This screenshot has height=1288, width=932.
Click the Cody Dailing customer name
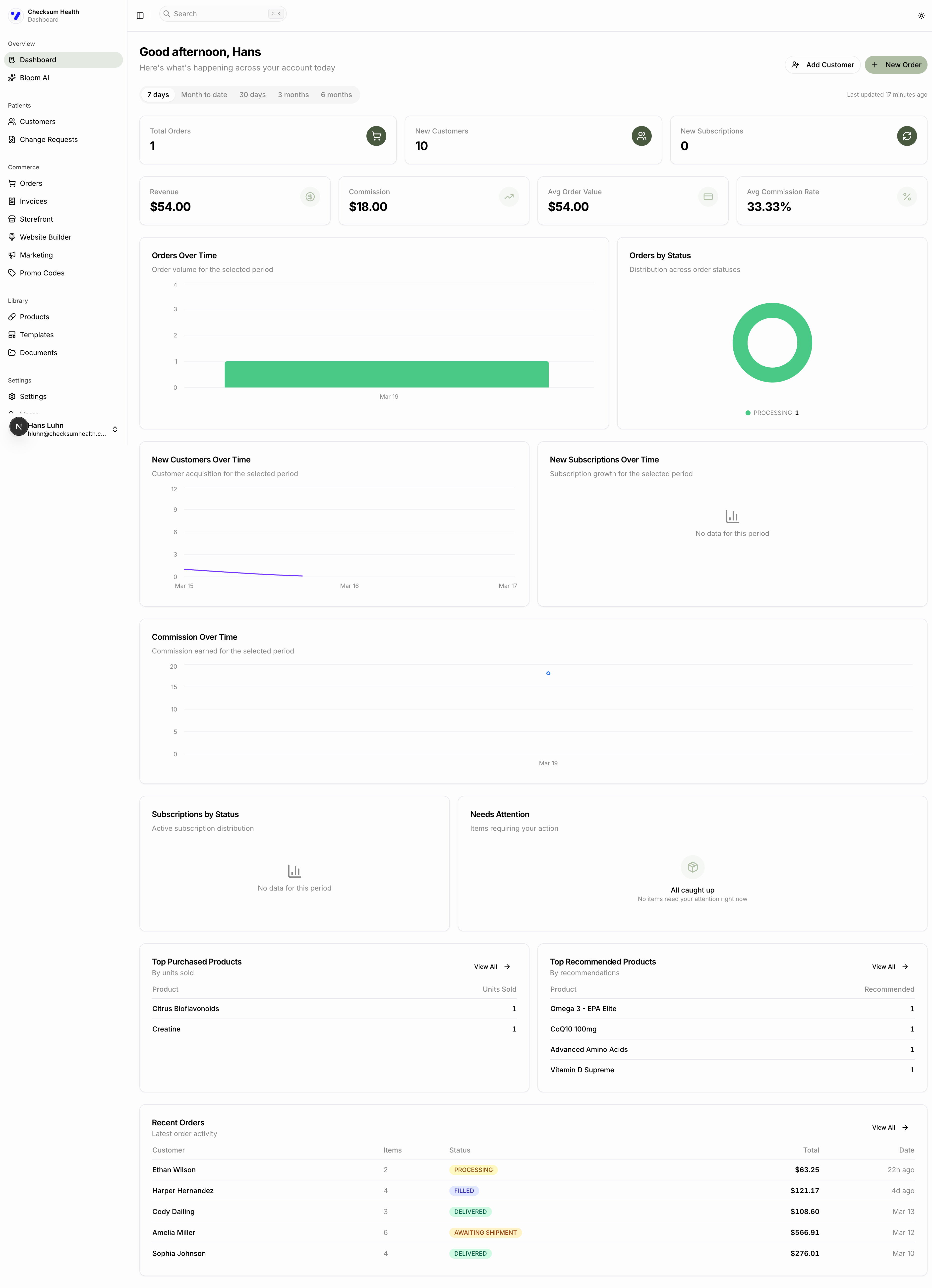[173, 1211]
